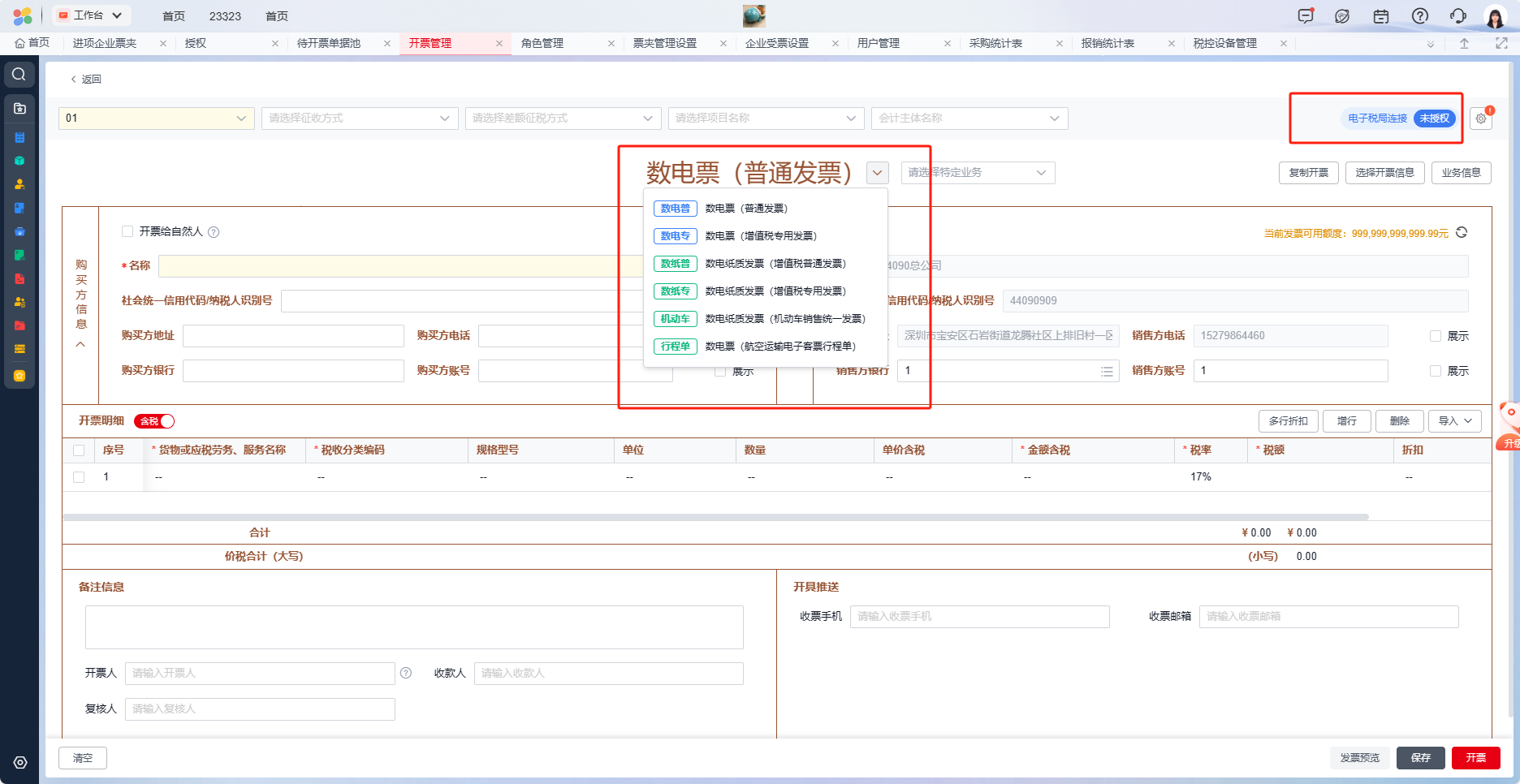1520x784 pixels.
Task: Open the blue checklist clipboard sidebar icon
Action: point(19,137)
